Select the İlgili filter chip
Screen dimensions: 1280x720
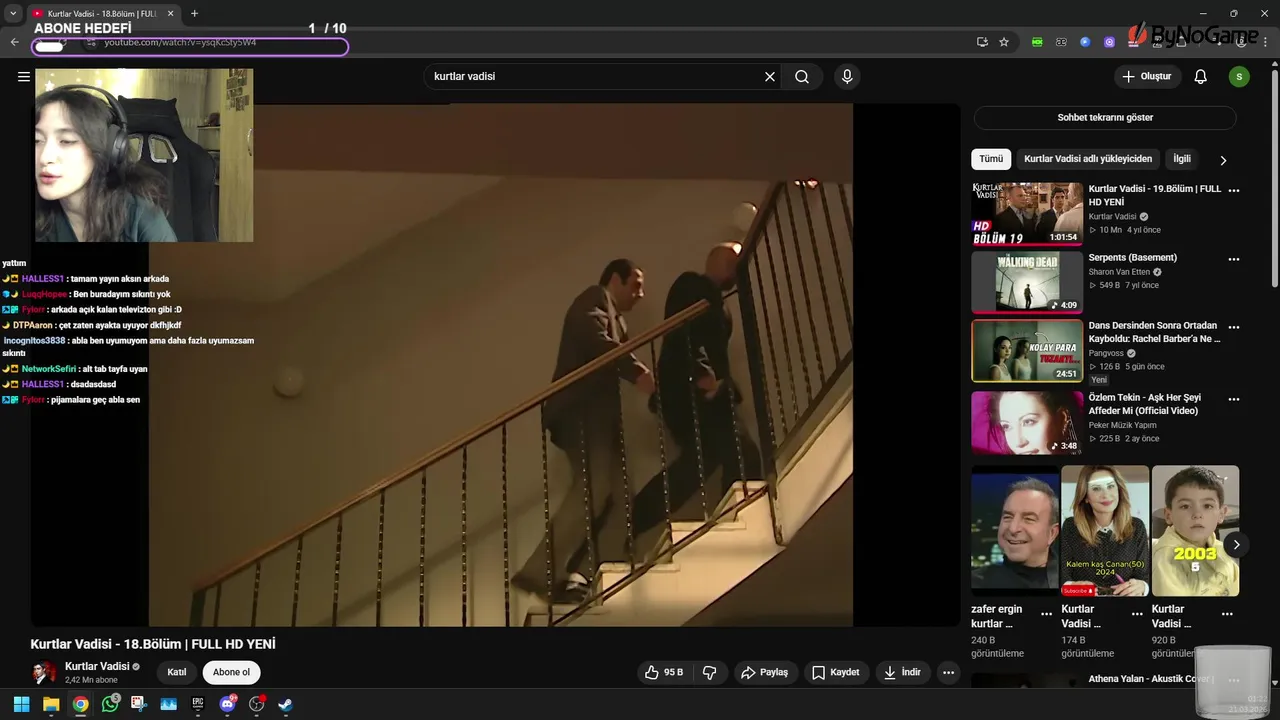[1182, 159]
